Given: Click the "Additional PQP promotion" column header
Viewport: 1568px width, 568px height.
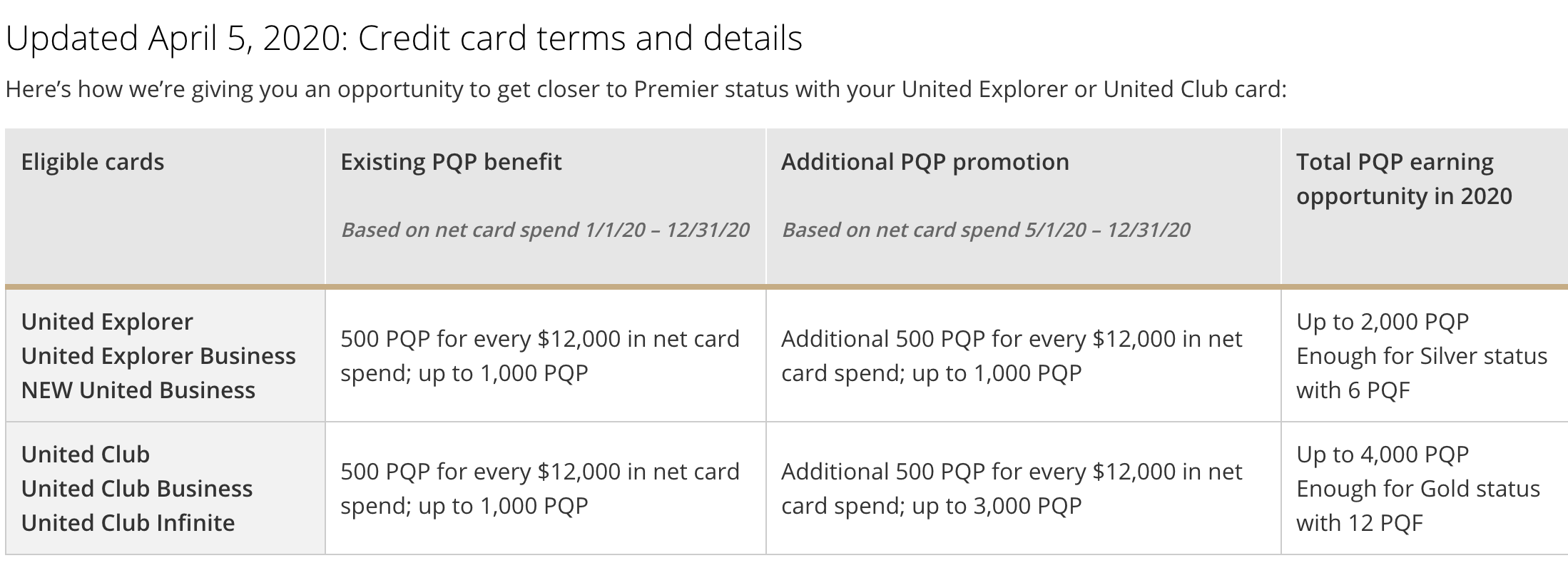Looking at the screenshot, I should point(925,162).
